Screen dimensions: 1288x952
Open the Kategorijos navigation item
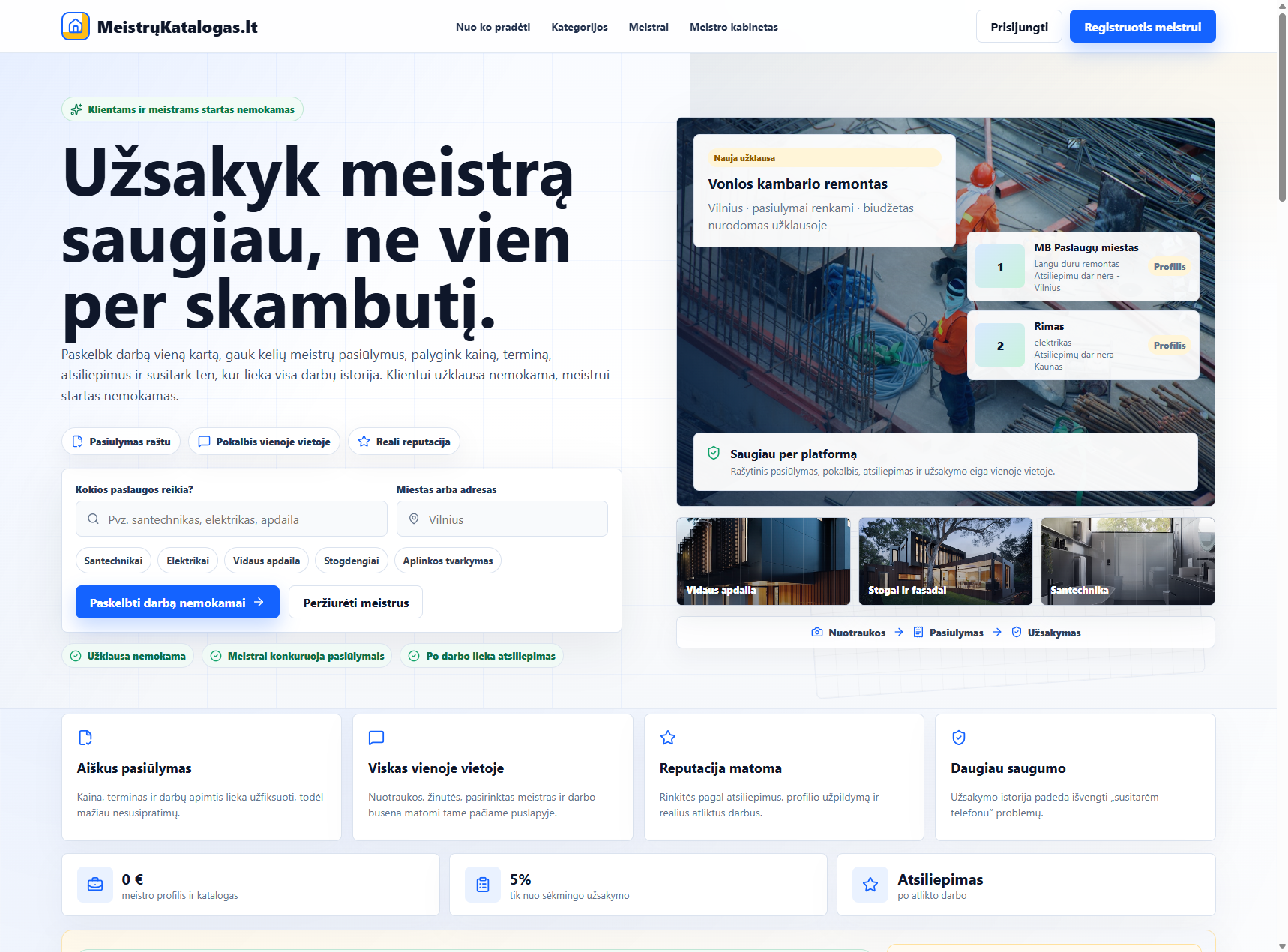580,27
